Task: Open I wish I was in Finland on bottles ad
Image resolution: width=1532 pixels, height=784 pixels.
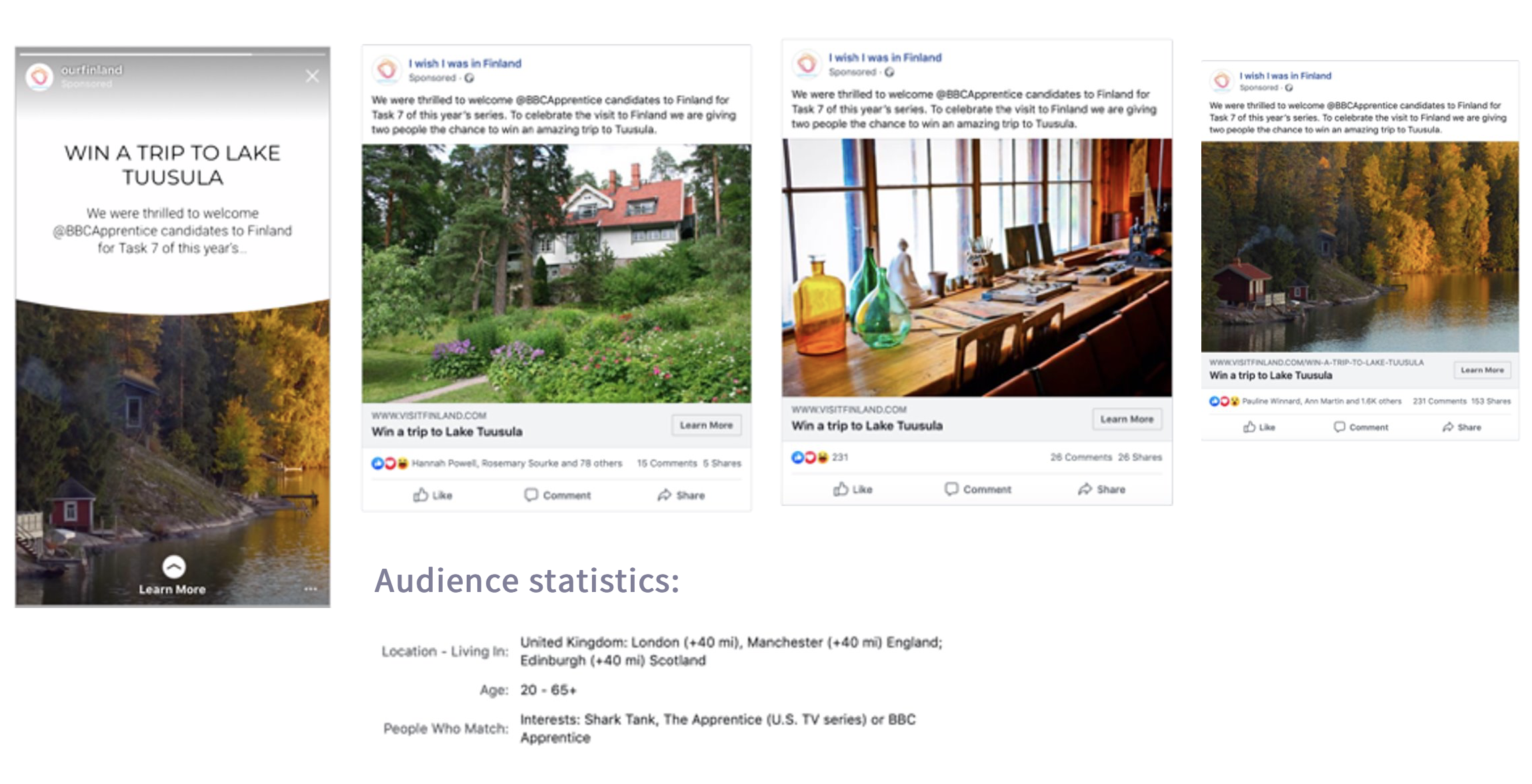Action: 885,57
